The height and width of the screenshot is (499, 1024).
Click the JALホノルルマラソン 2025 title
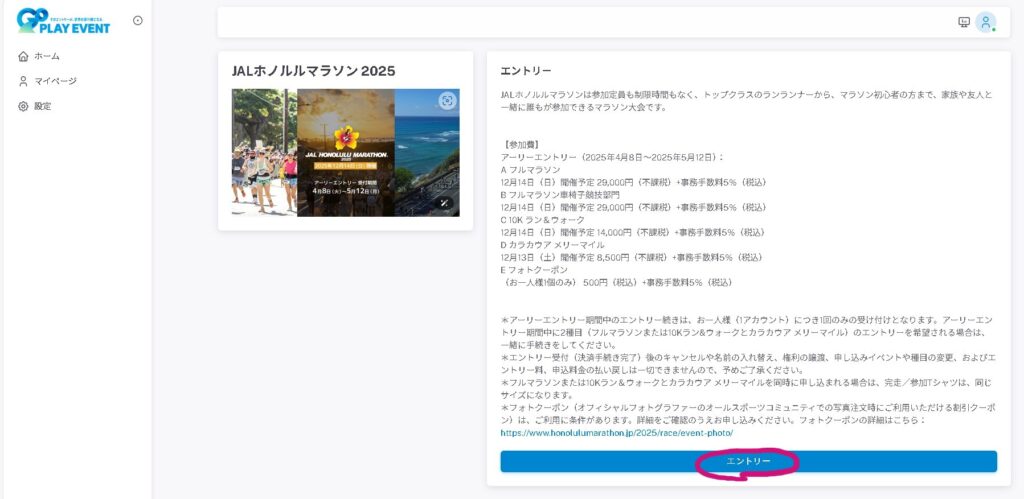(x=313, y=71)
